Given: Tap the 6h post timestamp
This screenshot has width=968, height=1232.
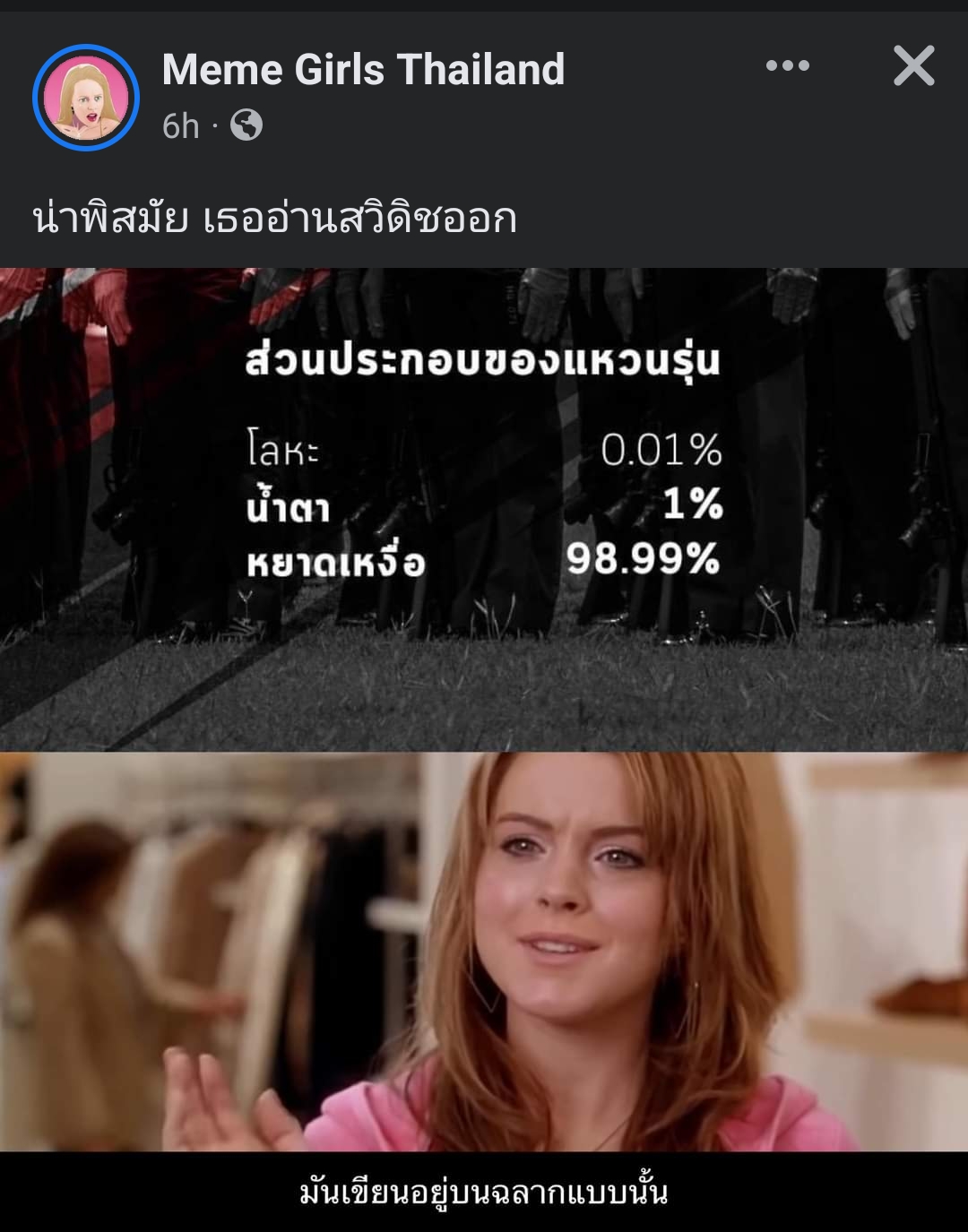Looking at the screenshot, I should click(x=180, y=126).
